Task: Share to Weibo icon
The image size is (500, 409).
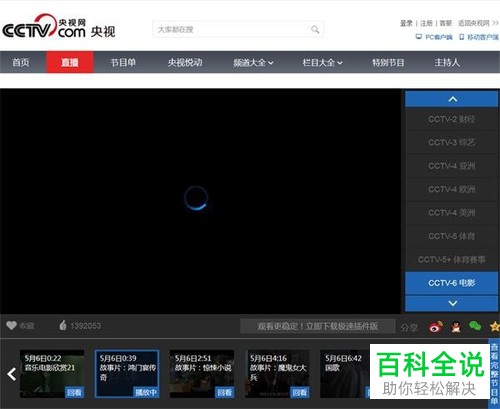Action: (436, 327)
